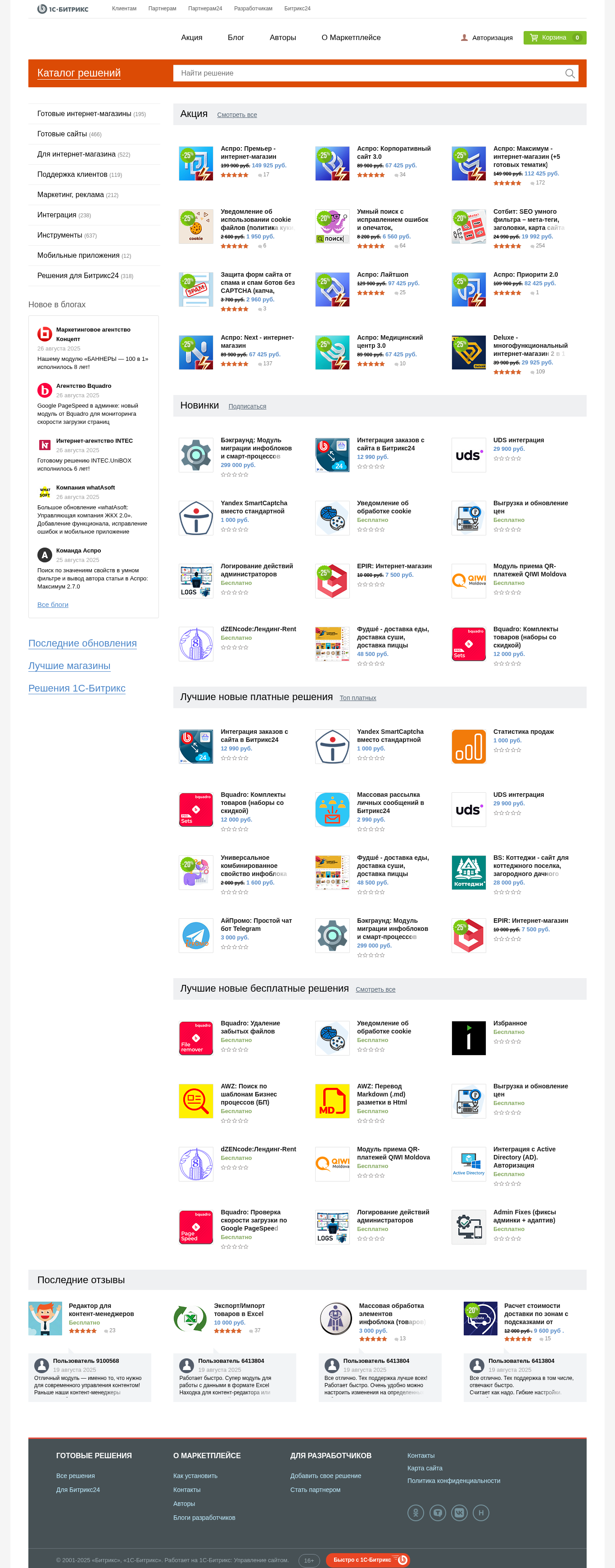Open Бэкграунд gear icon in Новинки
615x1568 pixels.
[196, 455]
